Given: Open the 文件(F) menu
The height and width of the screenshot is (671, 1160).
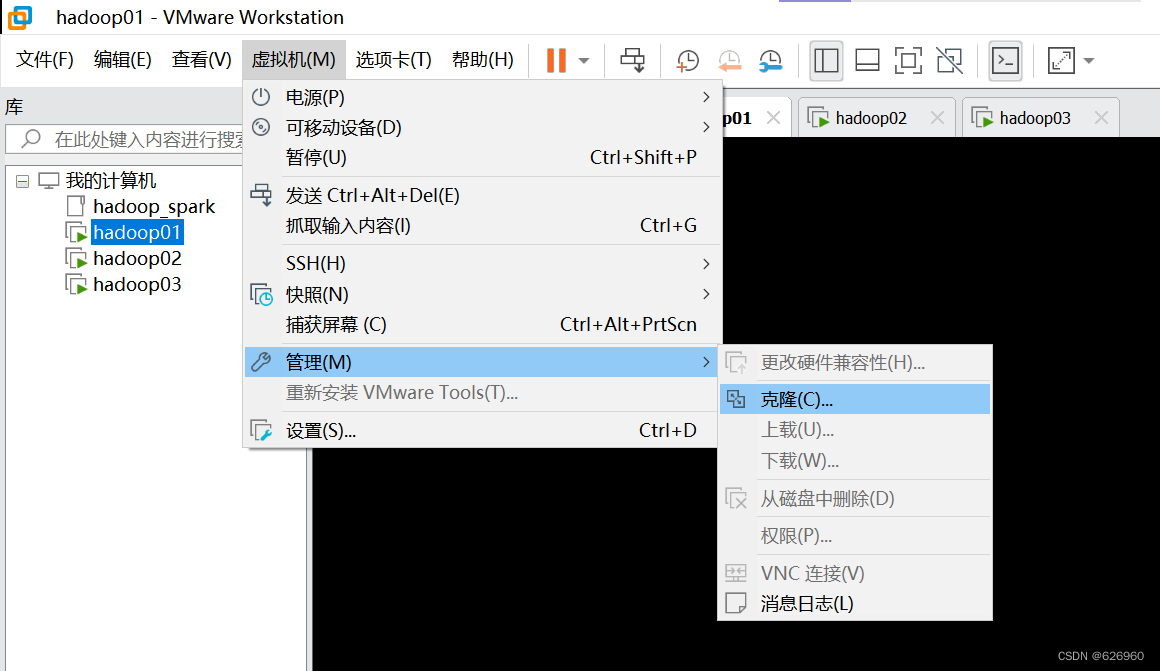Looking at the screenshot, I should coord(45,59).
